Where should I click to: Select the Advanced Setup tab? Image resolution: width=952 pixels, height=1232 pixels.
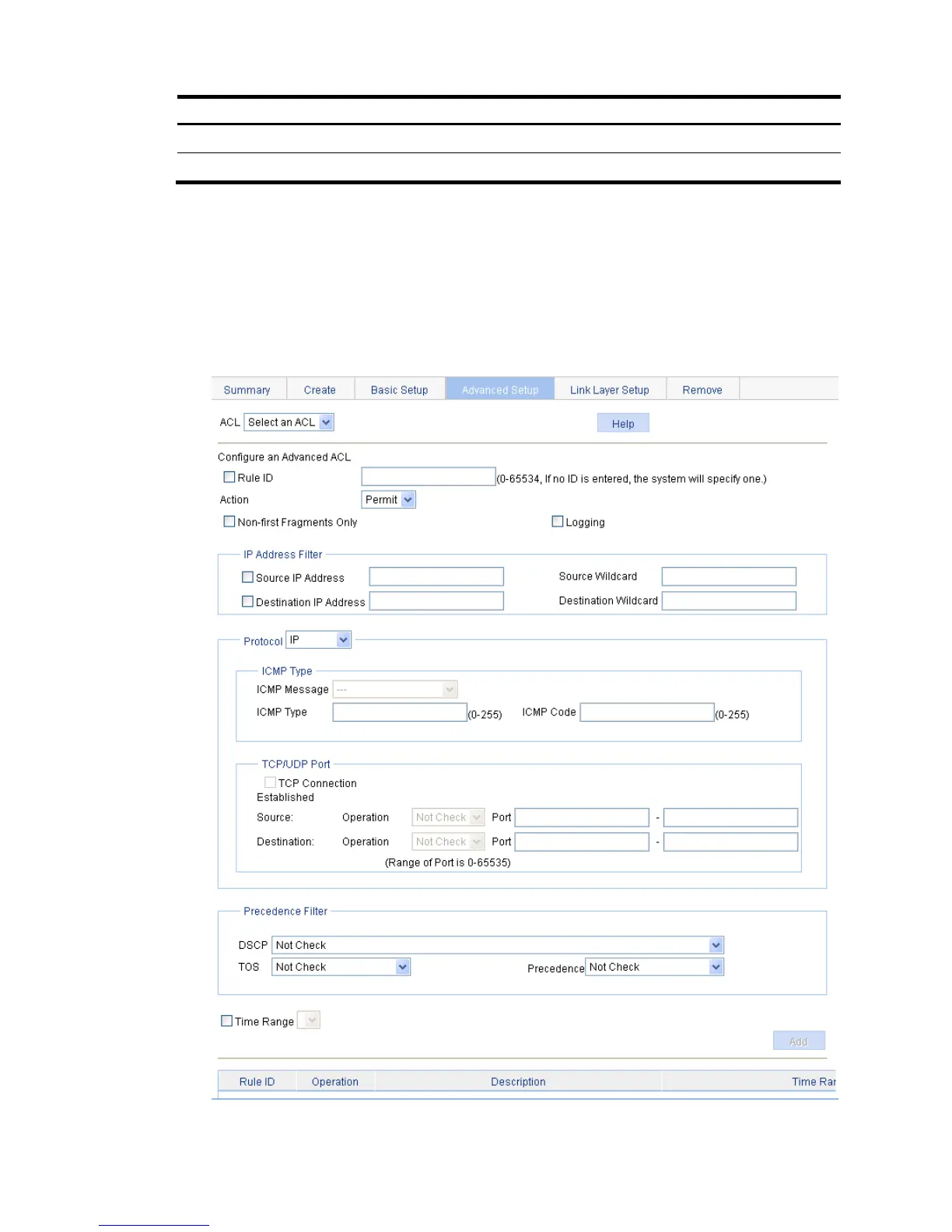[x=500, y=390]
